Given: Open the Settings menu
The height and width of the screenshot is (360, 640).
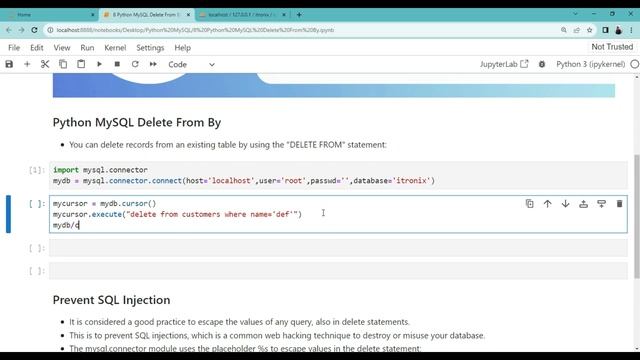Looking at the screenshot, I should (x=150, y=48).
